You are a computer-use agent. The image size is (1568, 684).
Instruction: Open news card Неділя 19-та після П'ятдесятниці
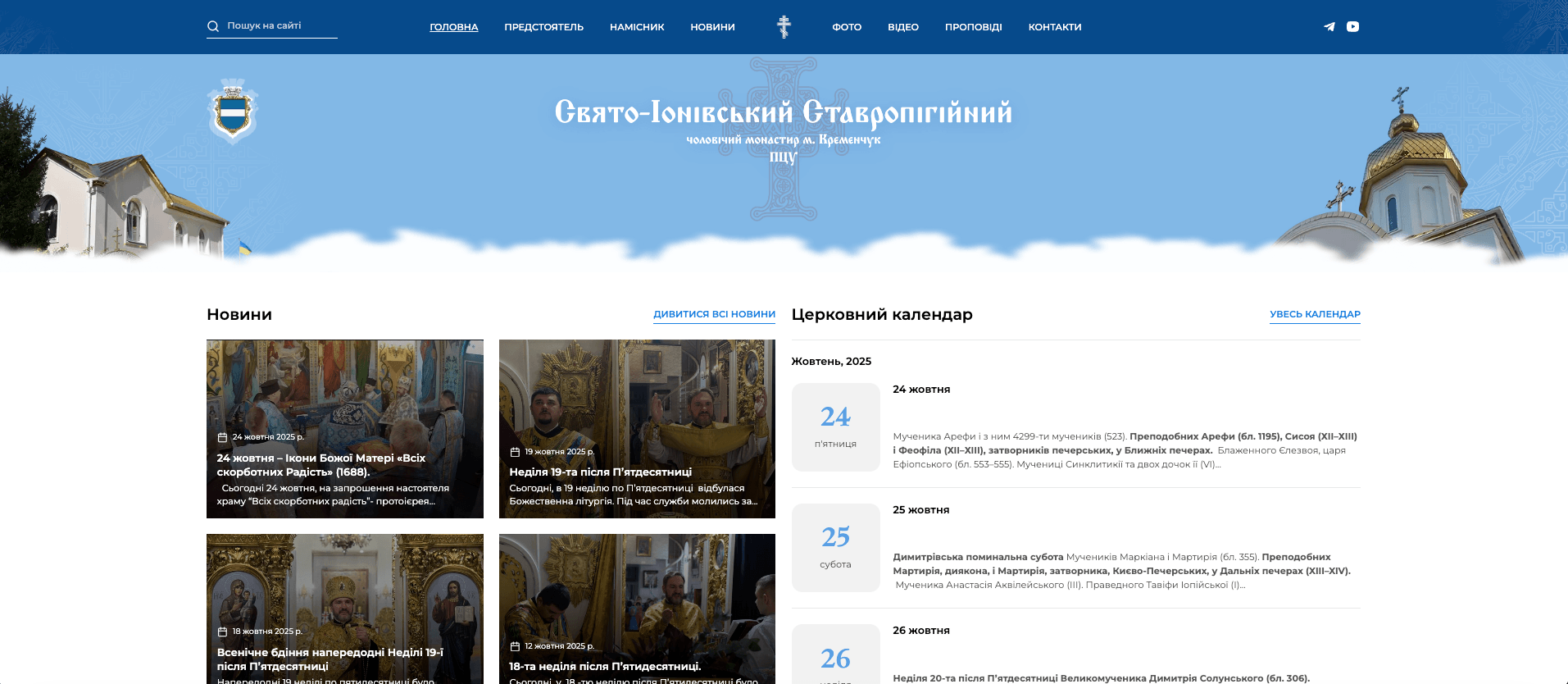637,429
